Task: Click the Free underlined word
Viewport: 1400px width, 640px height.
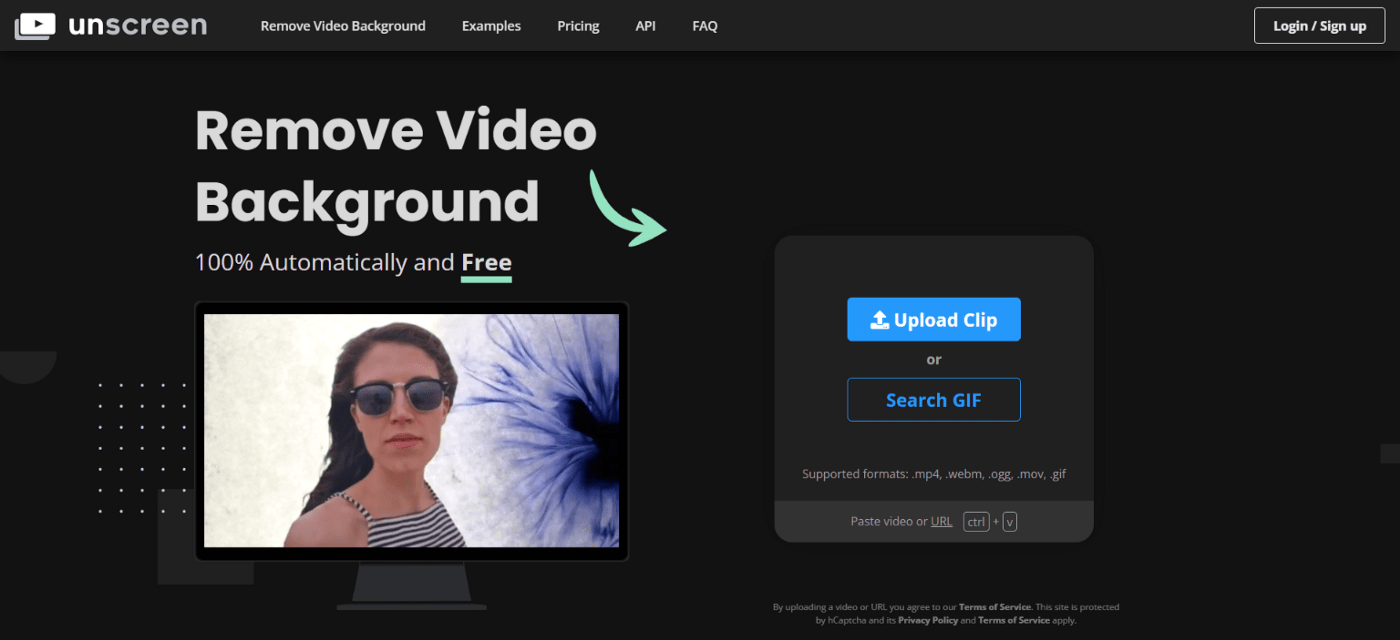Action: click(x=486, y=263)
